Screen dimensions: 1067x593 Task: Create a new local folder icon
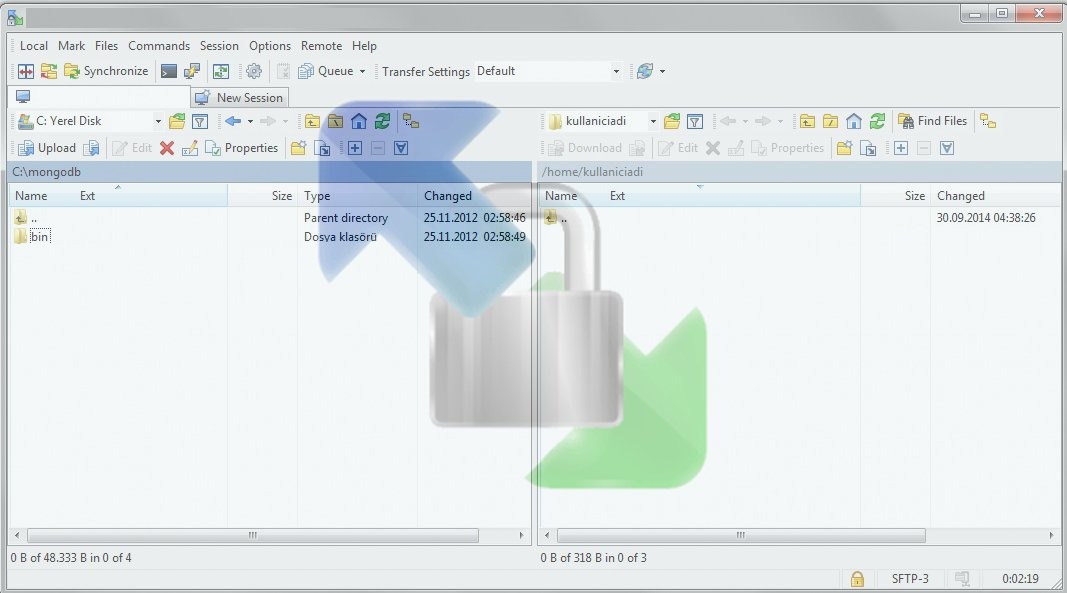coord(298,148)
